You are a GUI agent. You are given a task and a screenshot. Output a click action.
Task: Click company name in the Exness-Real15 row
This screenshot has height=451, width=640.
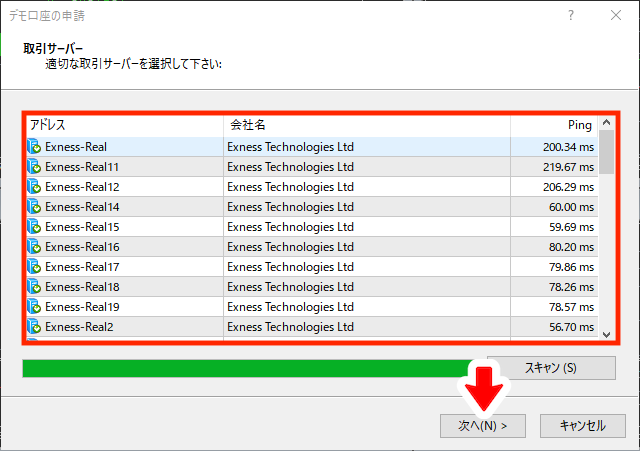pyautogui.click(x=290, y=227)
